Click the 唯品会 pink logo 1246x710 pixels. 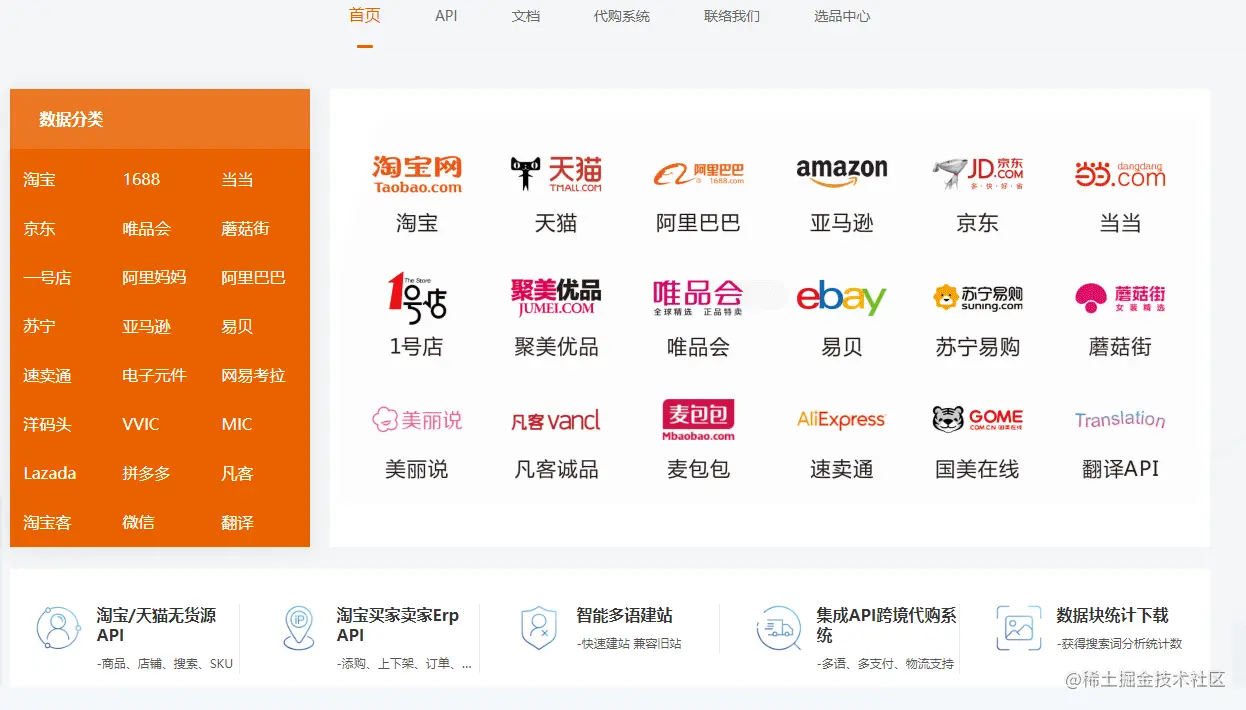click(698, 297)
